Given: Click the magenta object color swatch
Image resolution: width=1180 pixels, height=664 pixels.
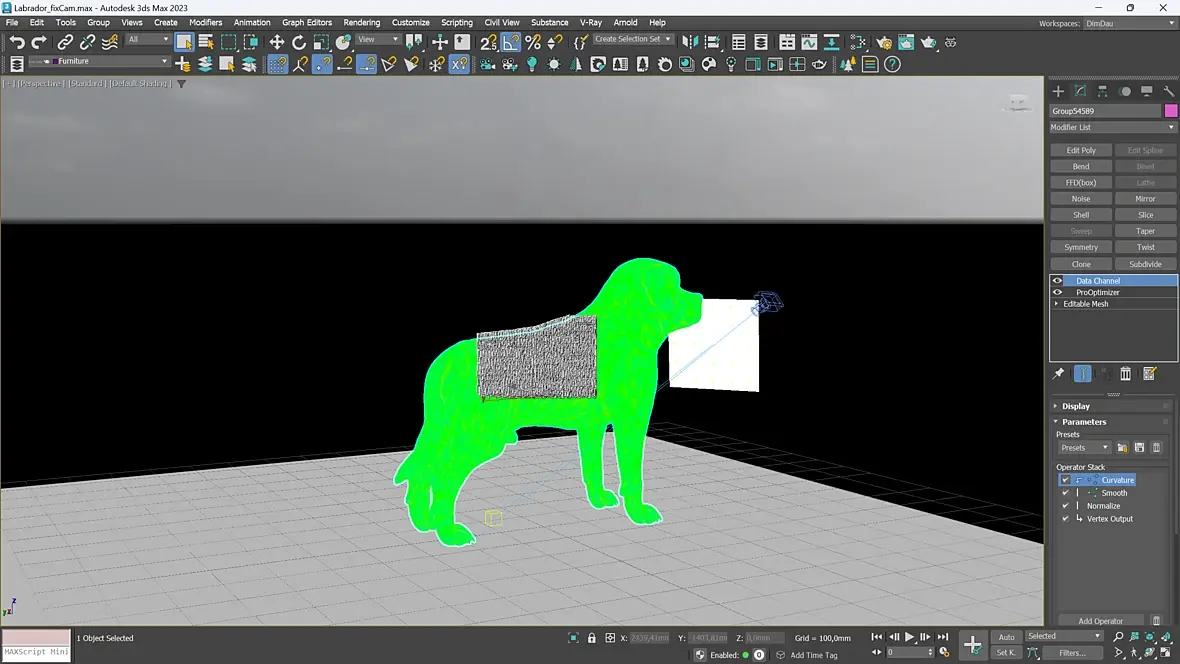Looking at the screenshot, I should [x=1170, y=111].
